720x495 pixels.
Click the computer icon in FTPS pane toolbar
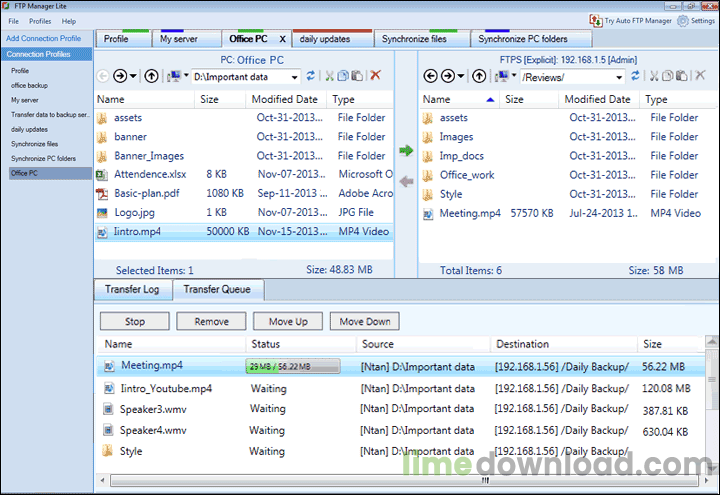coord(502,76)
